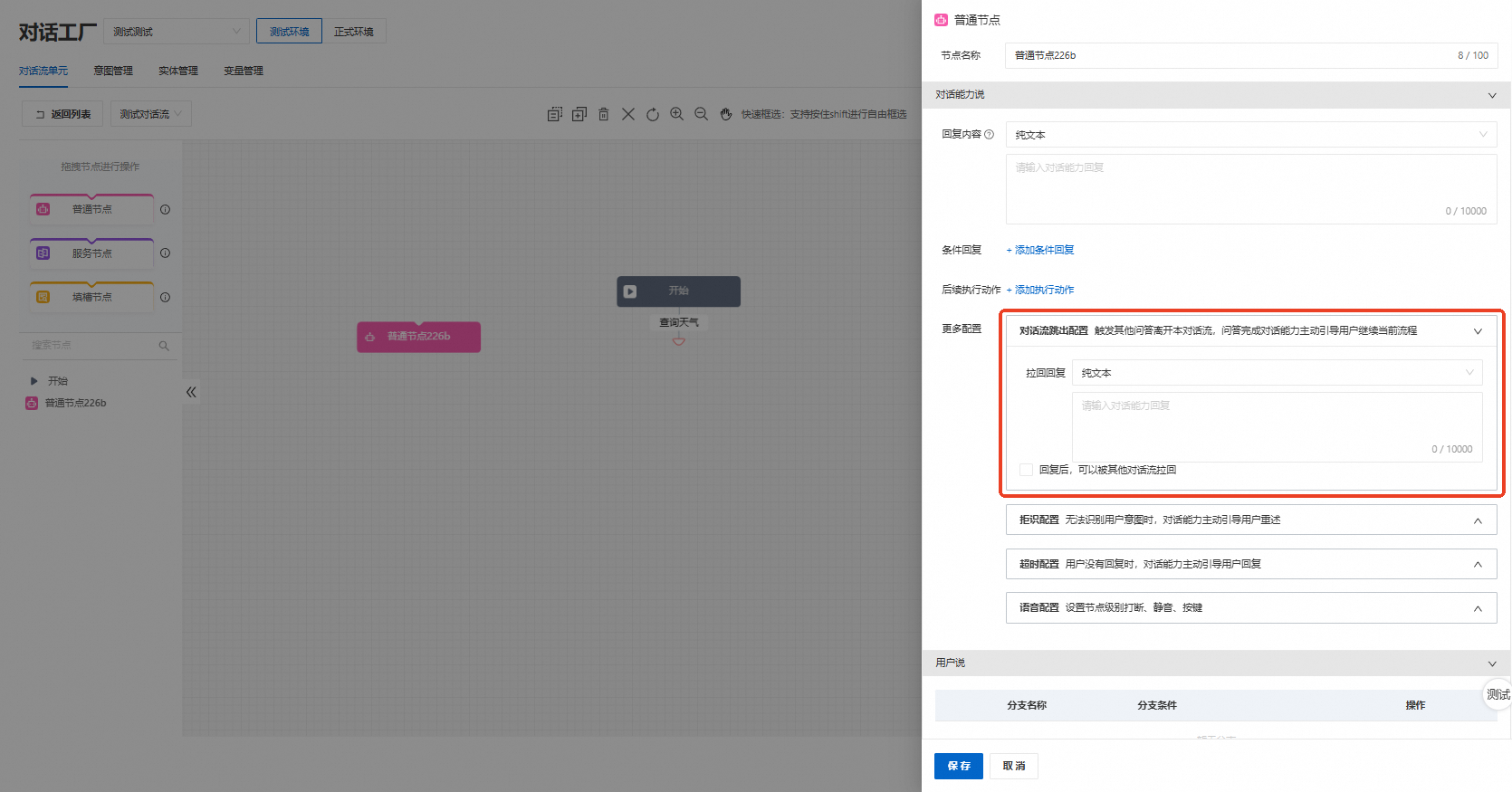Zoom in the canvas with magnifier plus
The height and width of the screenshot is (792, 1512).
(x=677, y=114)
